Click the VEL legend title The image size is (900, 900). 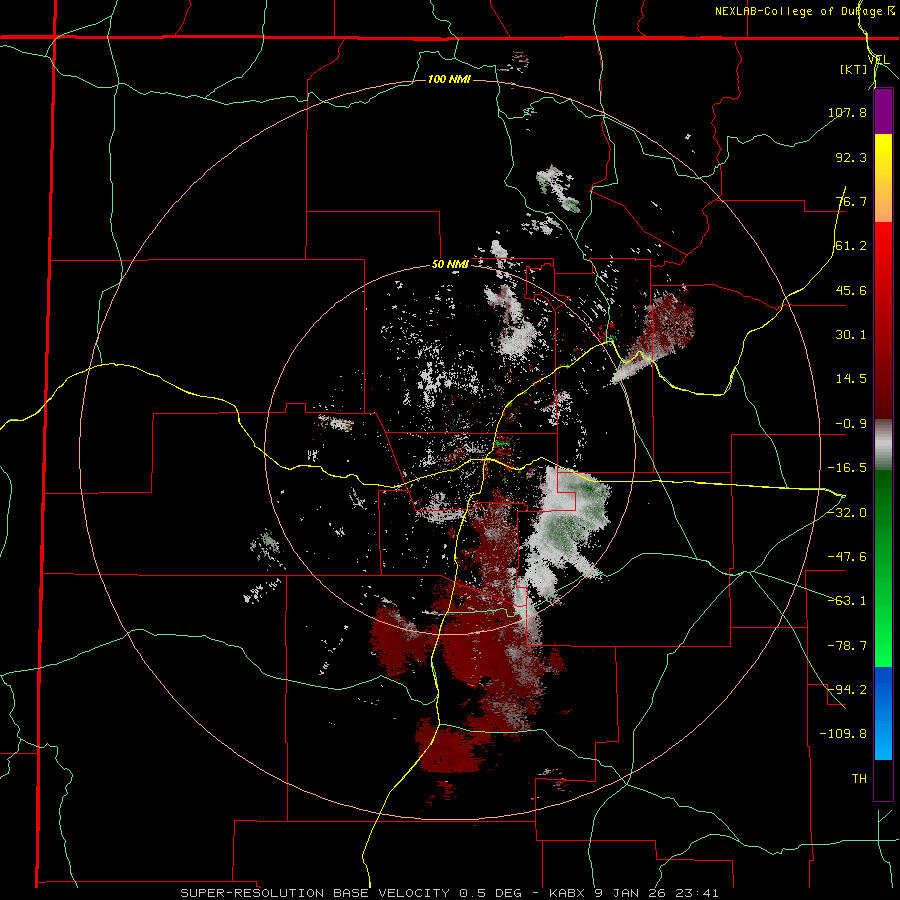coord(878,60)
